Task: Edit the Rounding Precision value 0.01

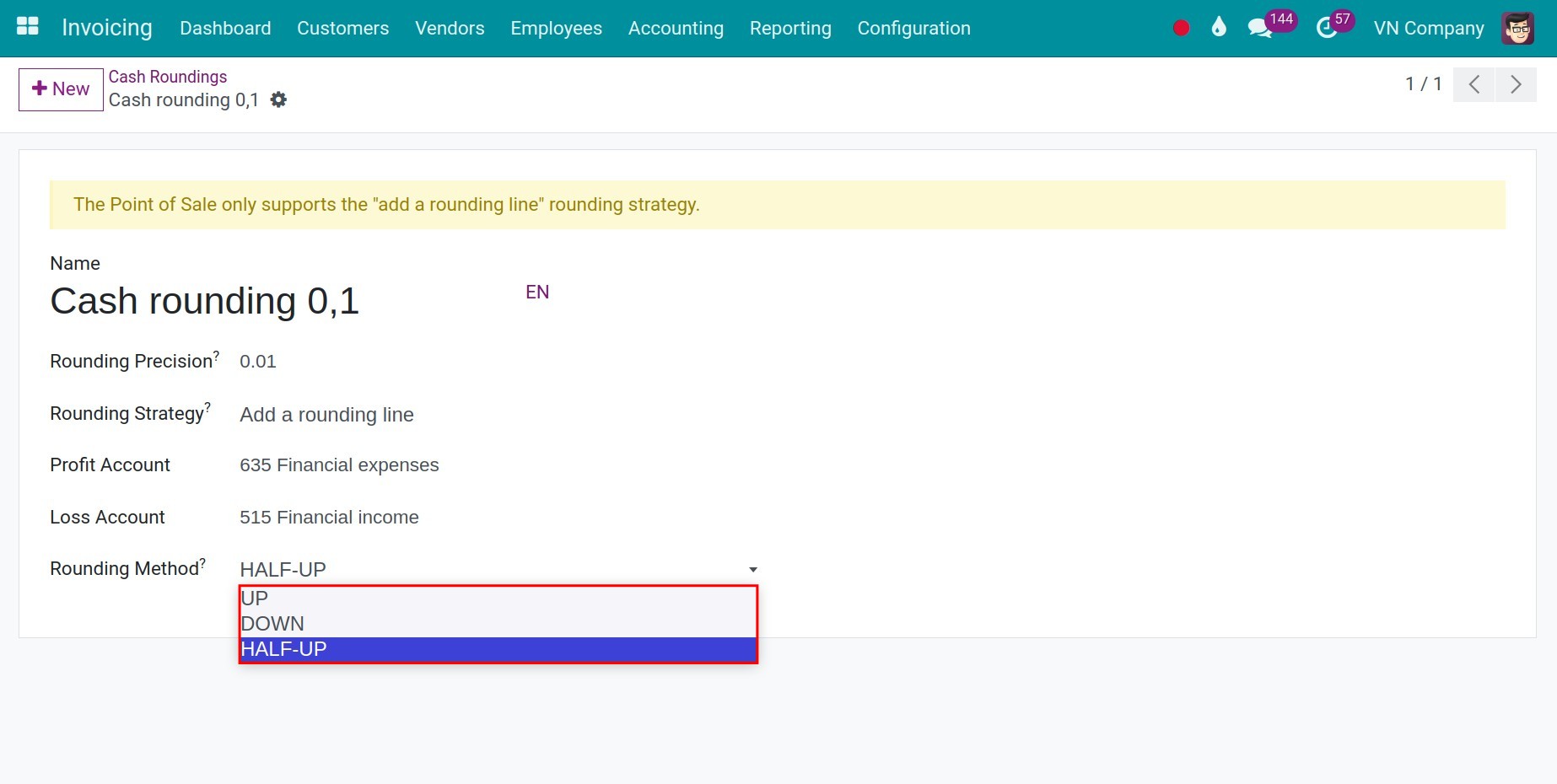Action: (x=257, y=361)
